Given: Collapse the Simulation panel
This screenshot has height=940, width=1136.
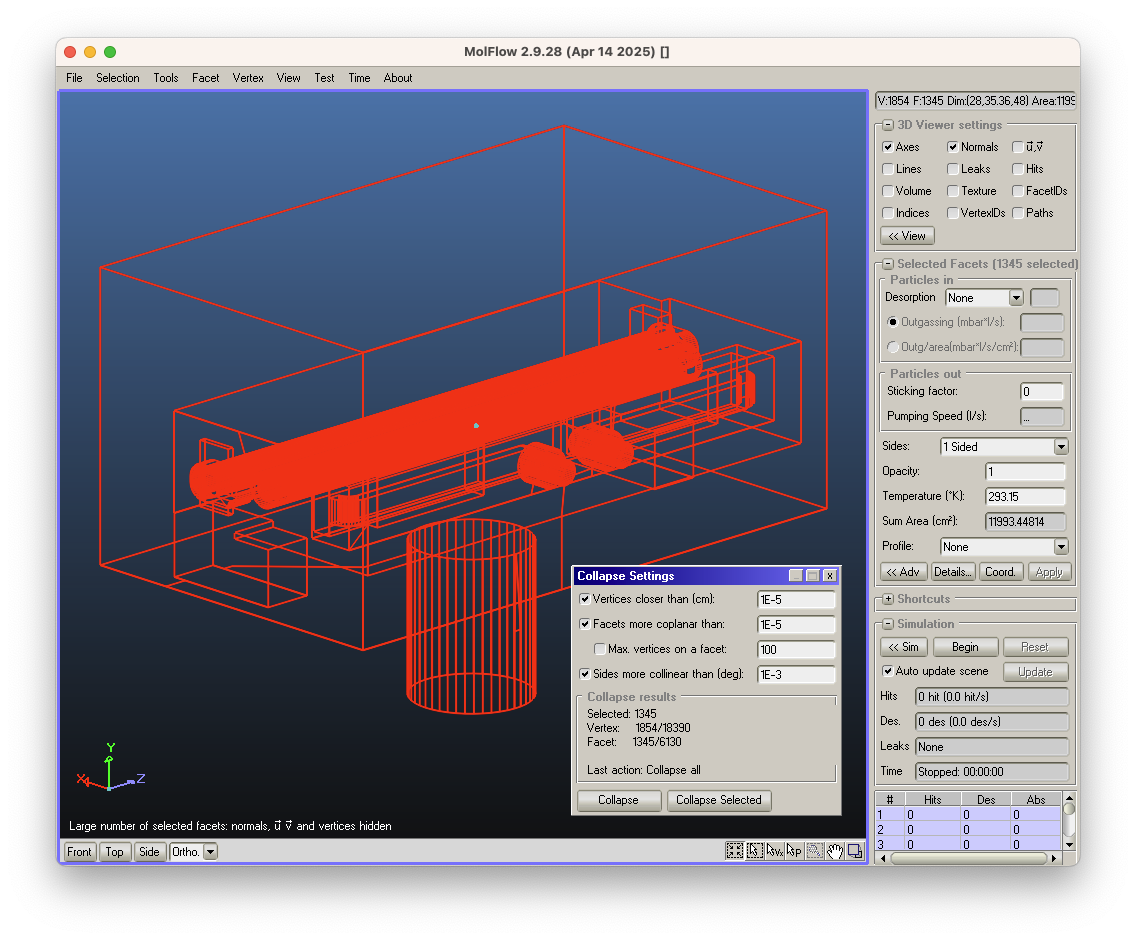Looking at the screenshot, I should coord(888,623).
